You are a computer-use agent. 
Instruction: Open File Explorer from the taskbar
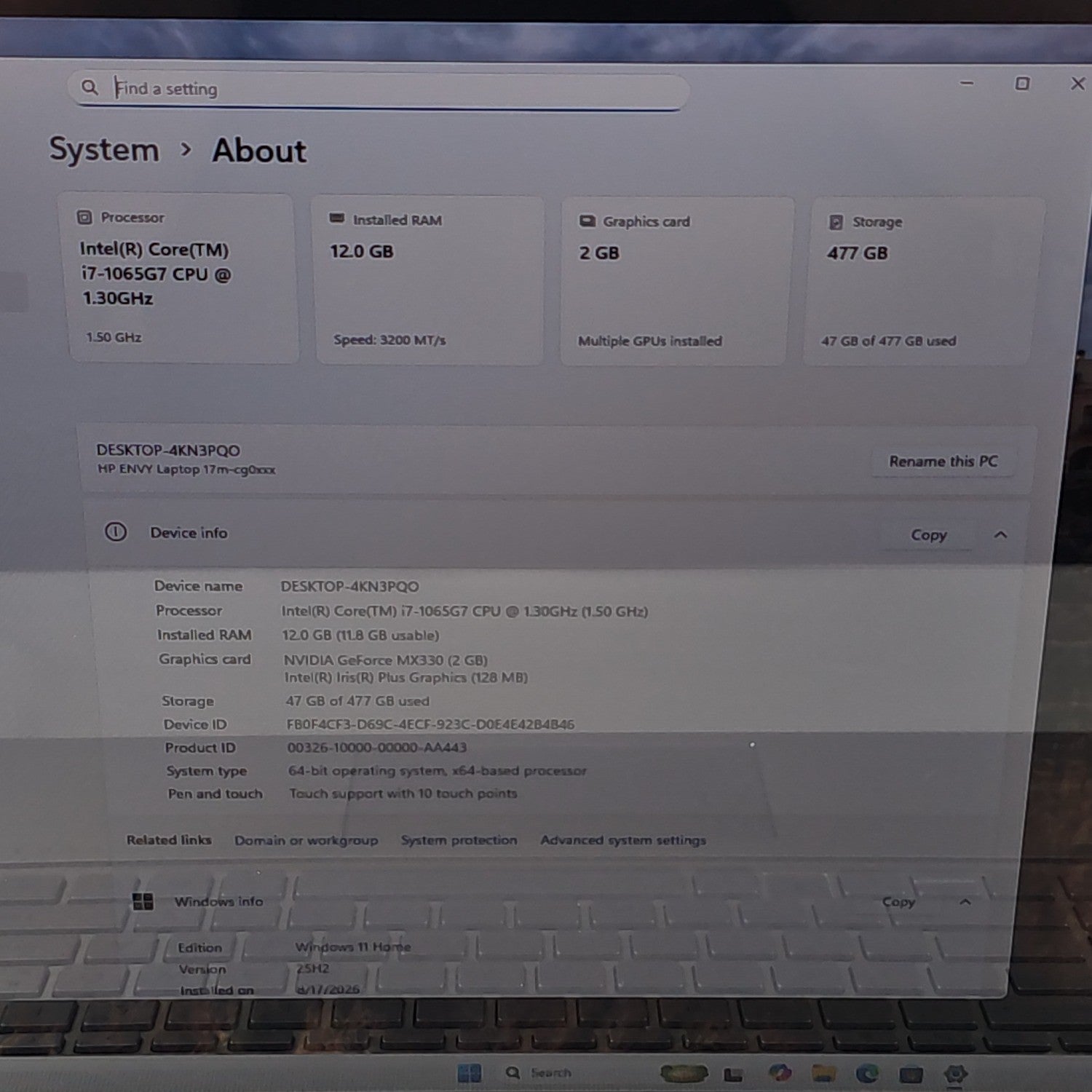[823, 1074]
